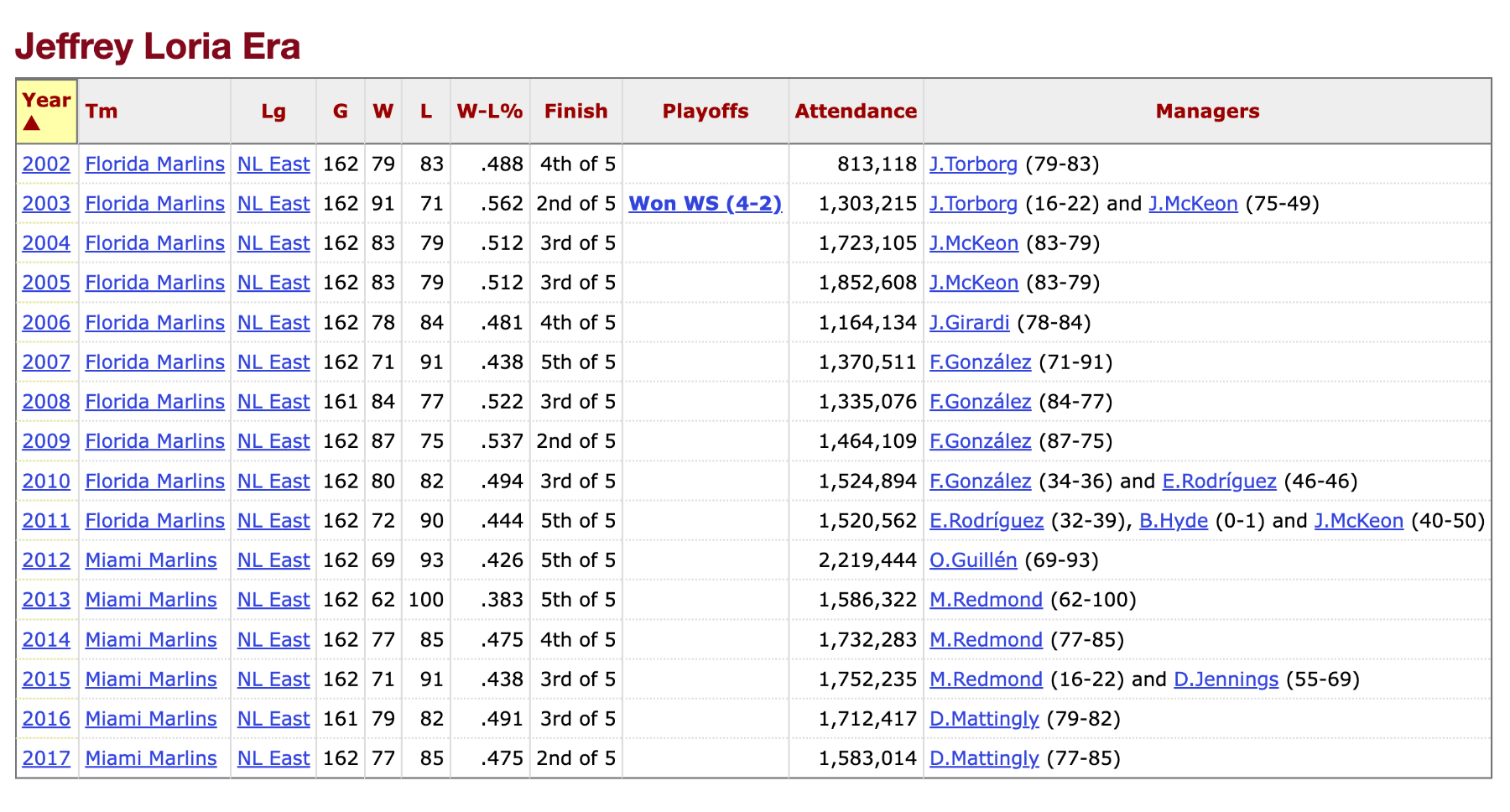Click D.Mattingly link in 2016 row
The height and width of the screenshot is (812, 1510).
(983, 719)
